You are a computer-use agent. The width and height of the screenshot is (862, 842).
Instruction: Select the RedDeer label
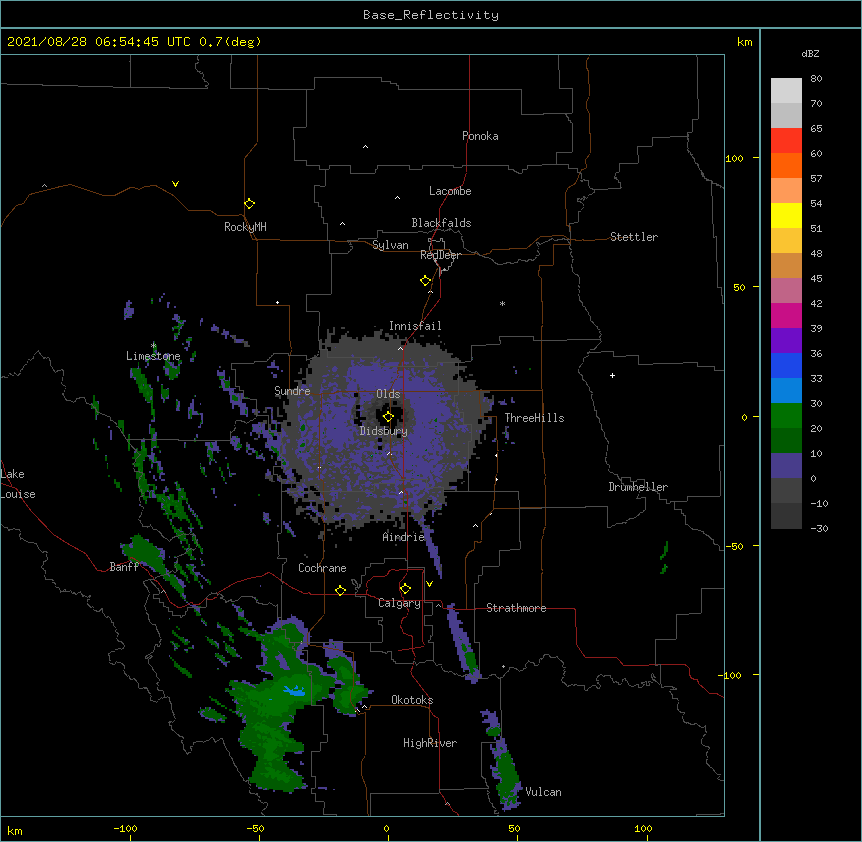[440, 255]
